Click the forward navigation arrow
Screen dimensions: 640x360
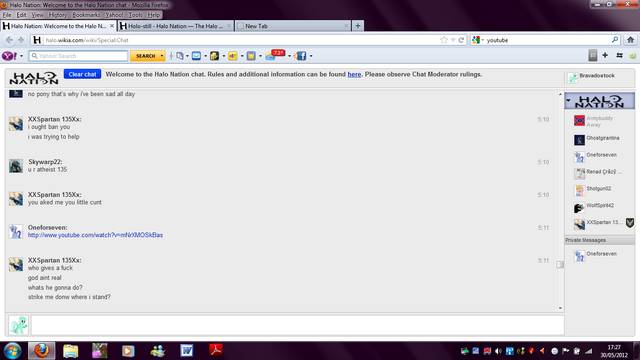(x=21, y=40)
